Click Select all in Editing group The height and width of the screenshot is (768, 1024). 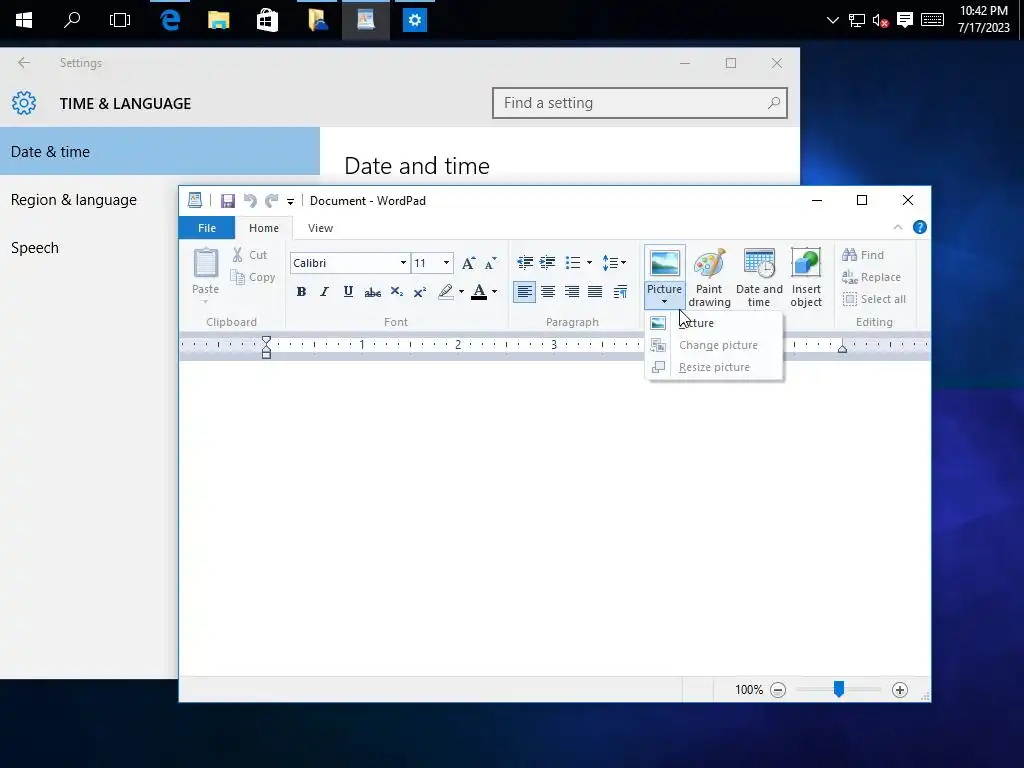coord(874,299)
